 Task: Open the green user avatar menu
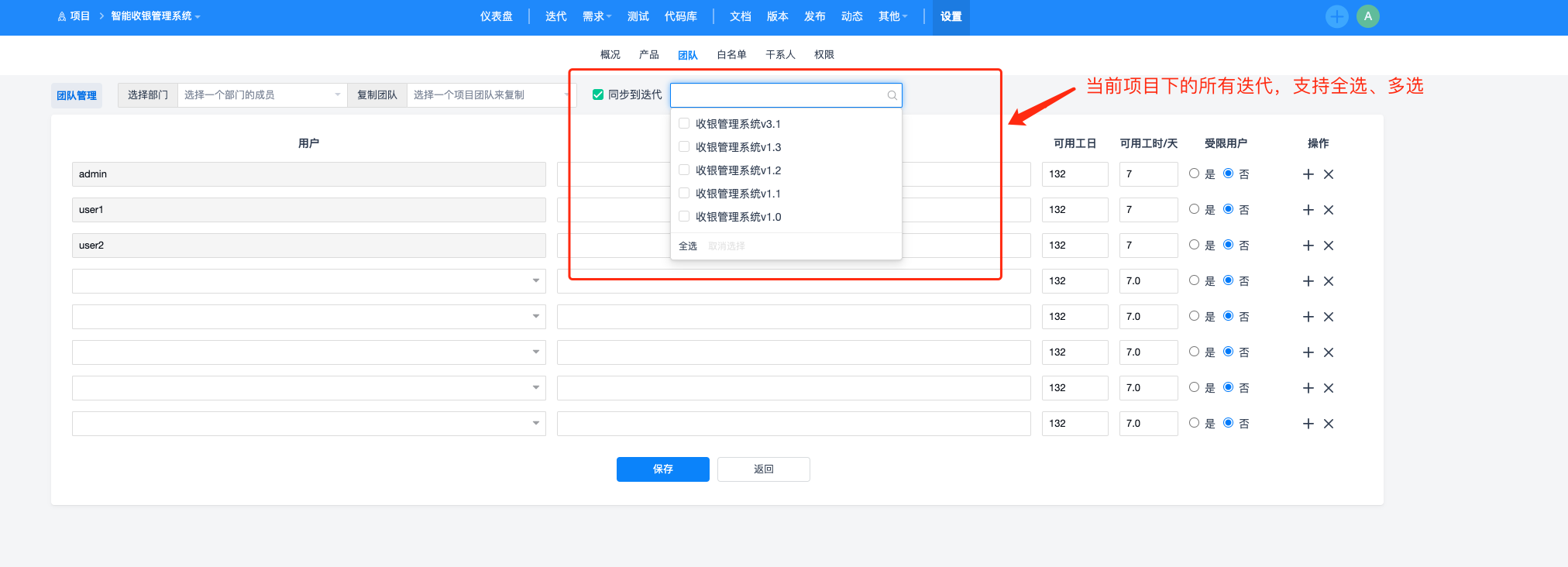pos(1367,16)
